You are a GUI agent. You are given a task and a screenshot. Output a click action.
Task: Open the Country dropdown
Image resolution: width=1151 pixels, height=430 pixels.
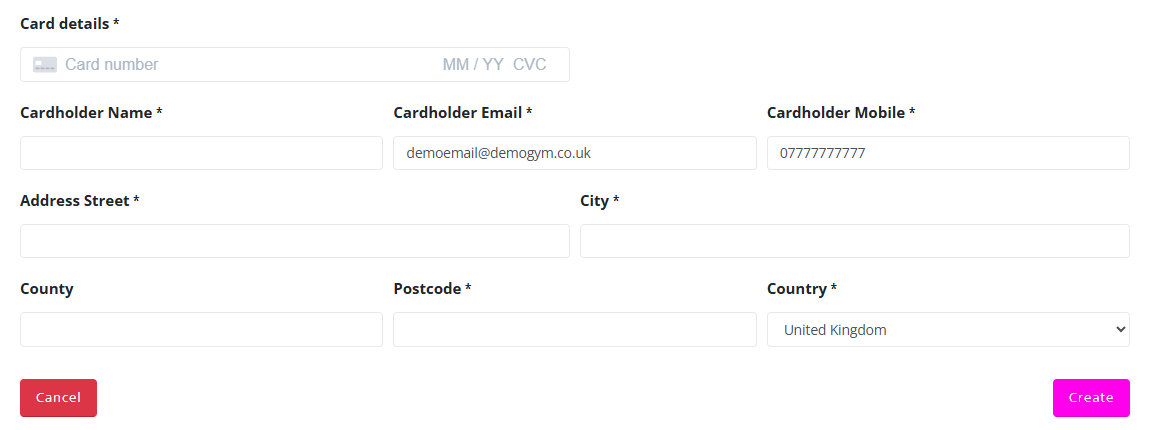coord(947,329)
